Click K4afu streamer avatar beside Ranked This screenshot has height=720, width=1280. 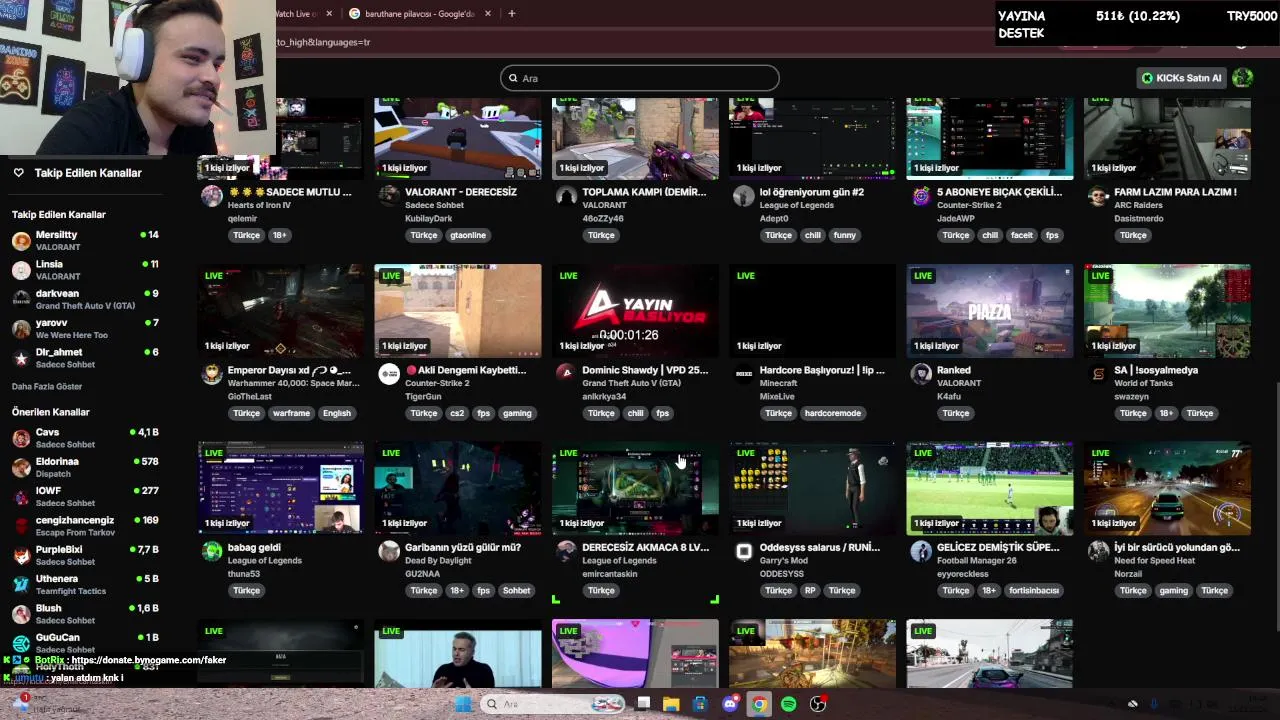click(921, 374)
